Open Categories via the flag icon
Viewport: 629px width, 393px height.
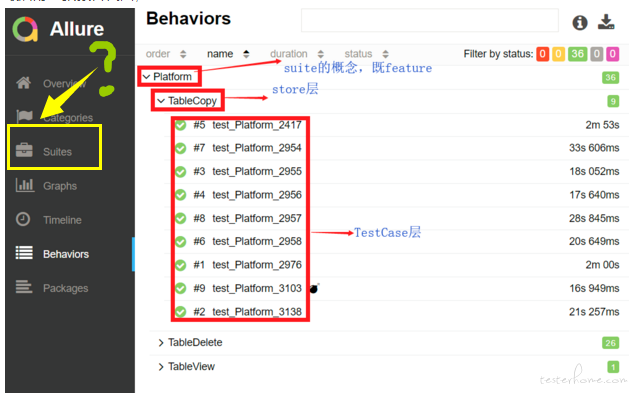pyautogui.click(x=24, y=117)
